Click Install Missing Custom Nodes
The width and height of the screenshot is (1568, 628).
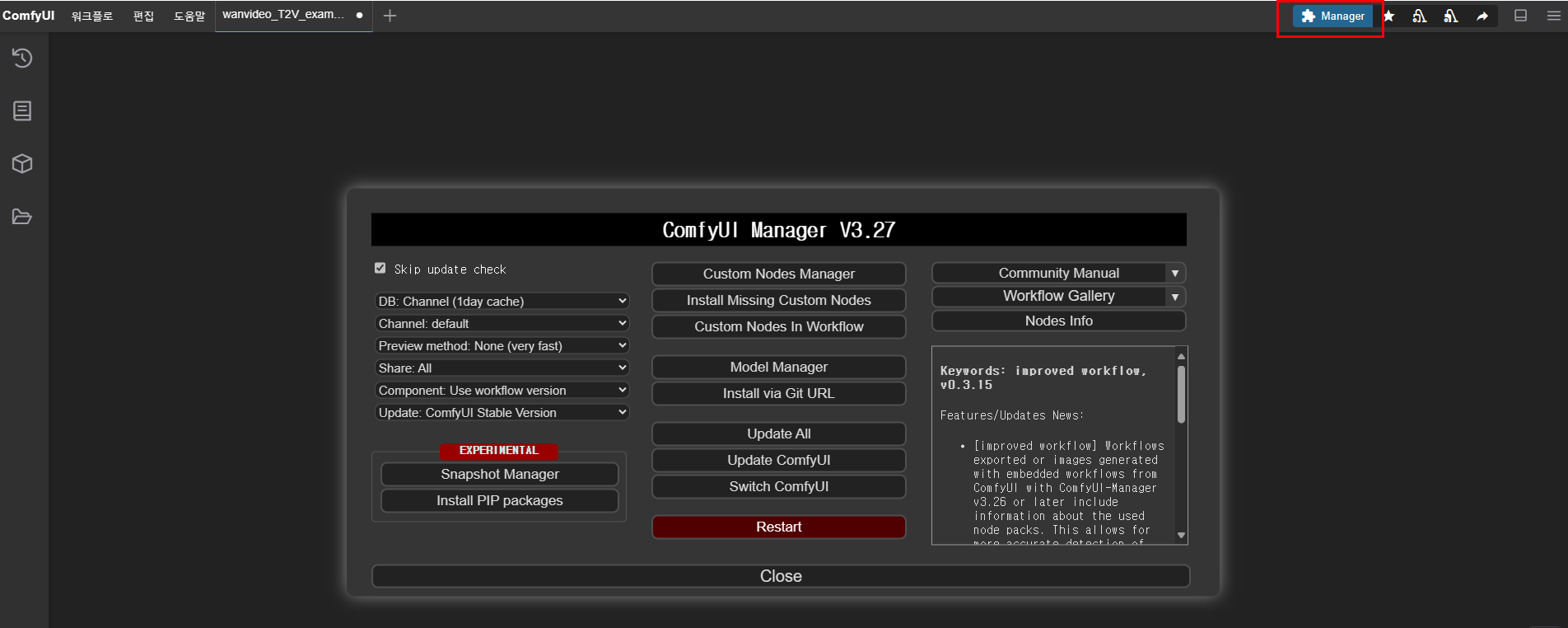779,300
